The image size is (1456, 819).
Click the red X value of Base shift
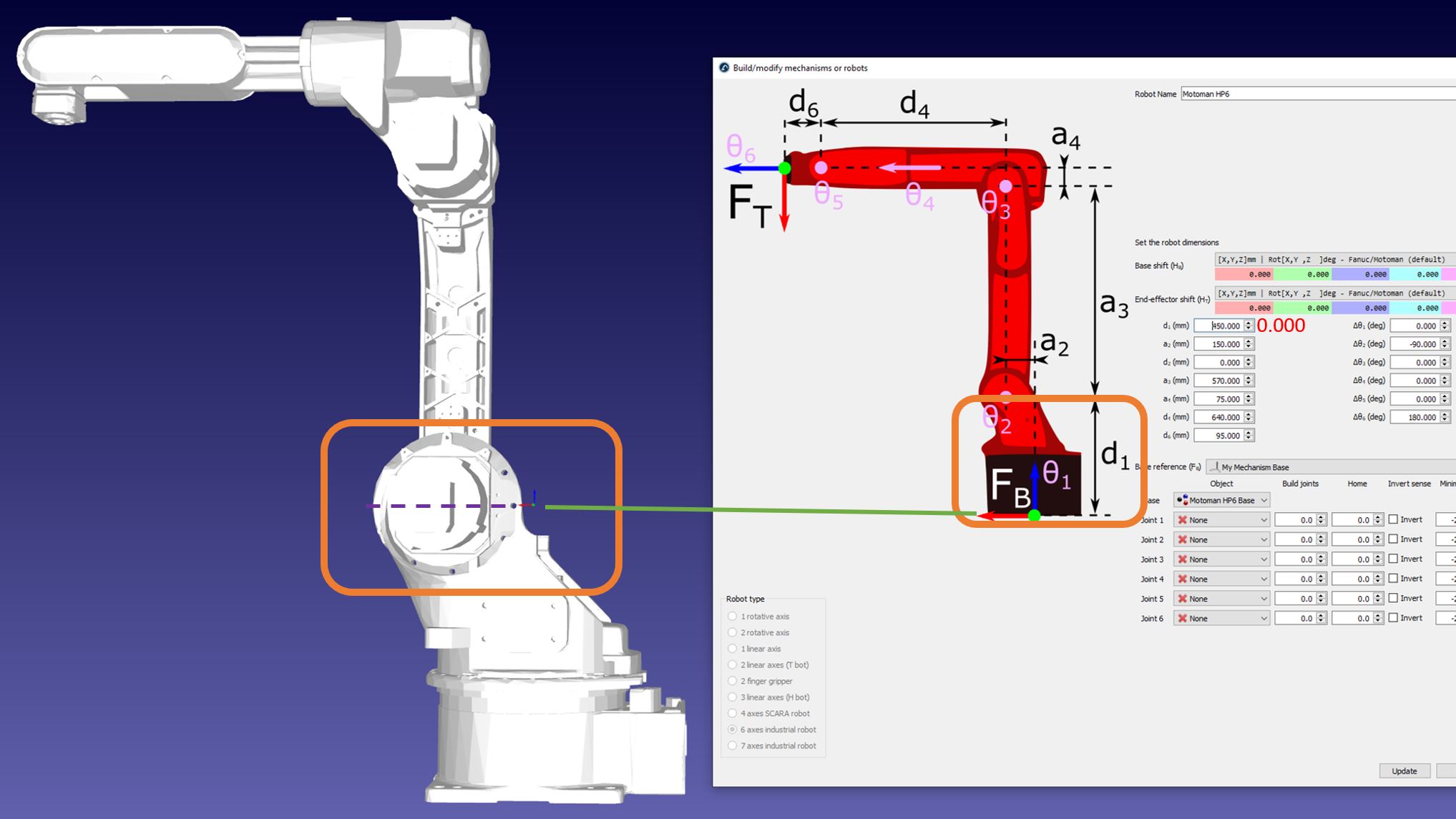tap(1244, 275)
